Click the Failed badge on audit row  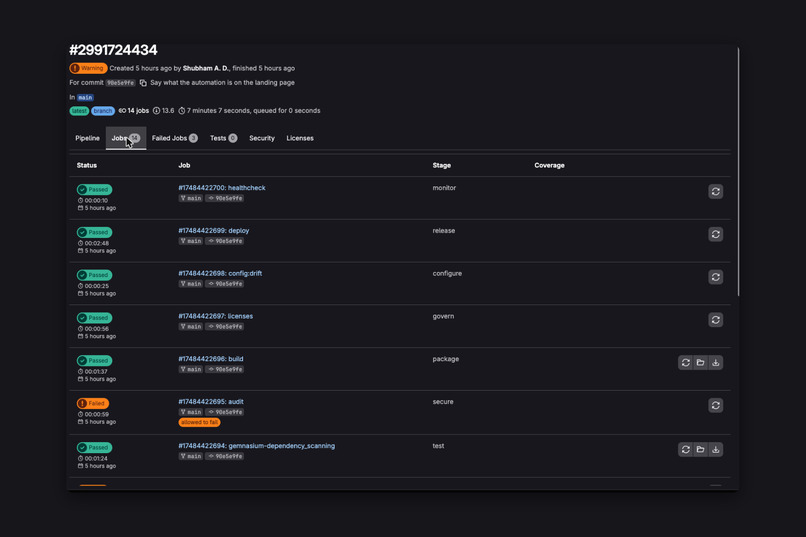pos(93,403)
